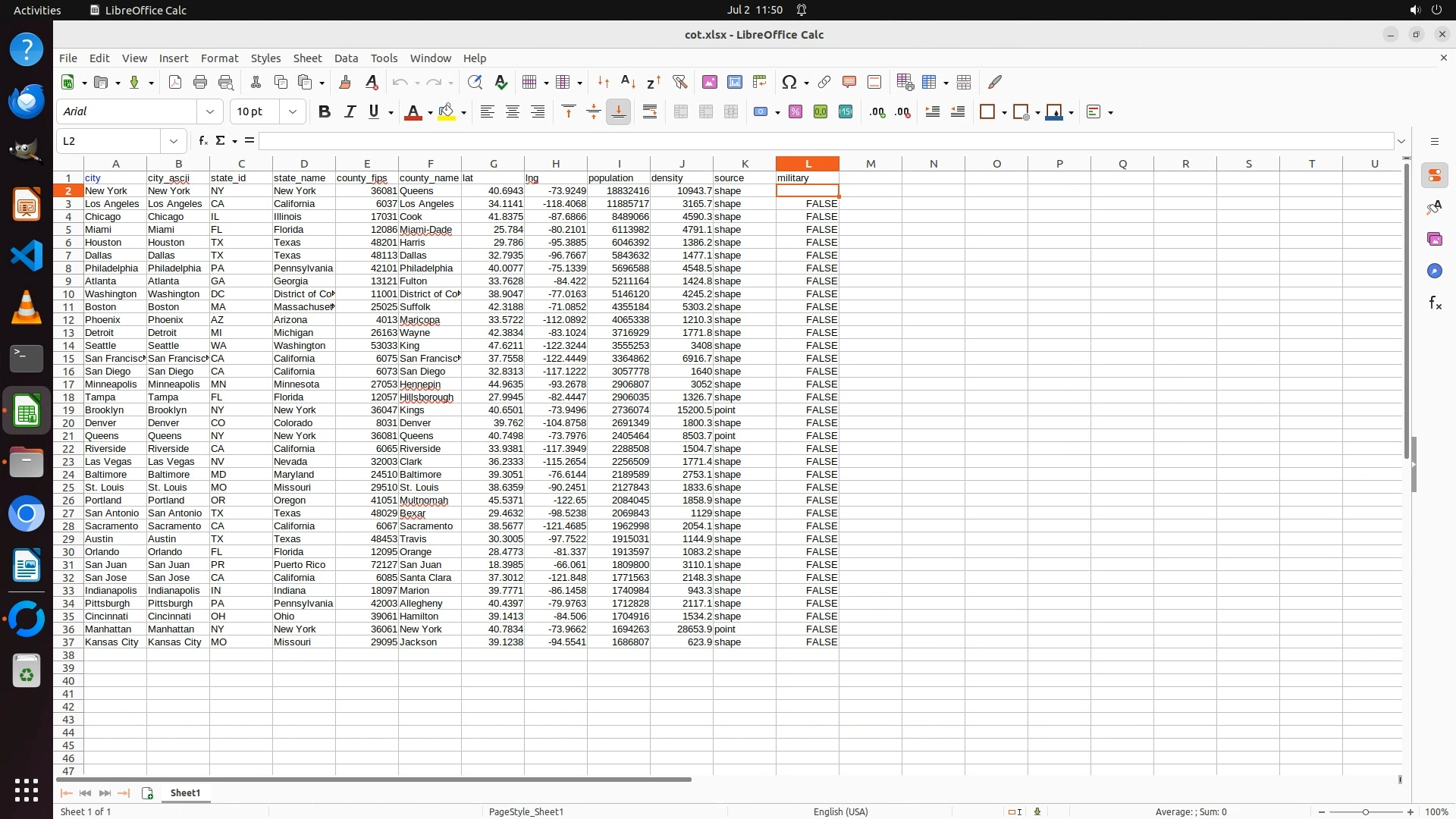This screenshot has height=819, width=1456.
Task: Open the Data menu
Action: pyautogui.click(x=346, y=58)
